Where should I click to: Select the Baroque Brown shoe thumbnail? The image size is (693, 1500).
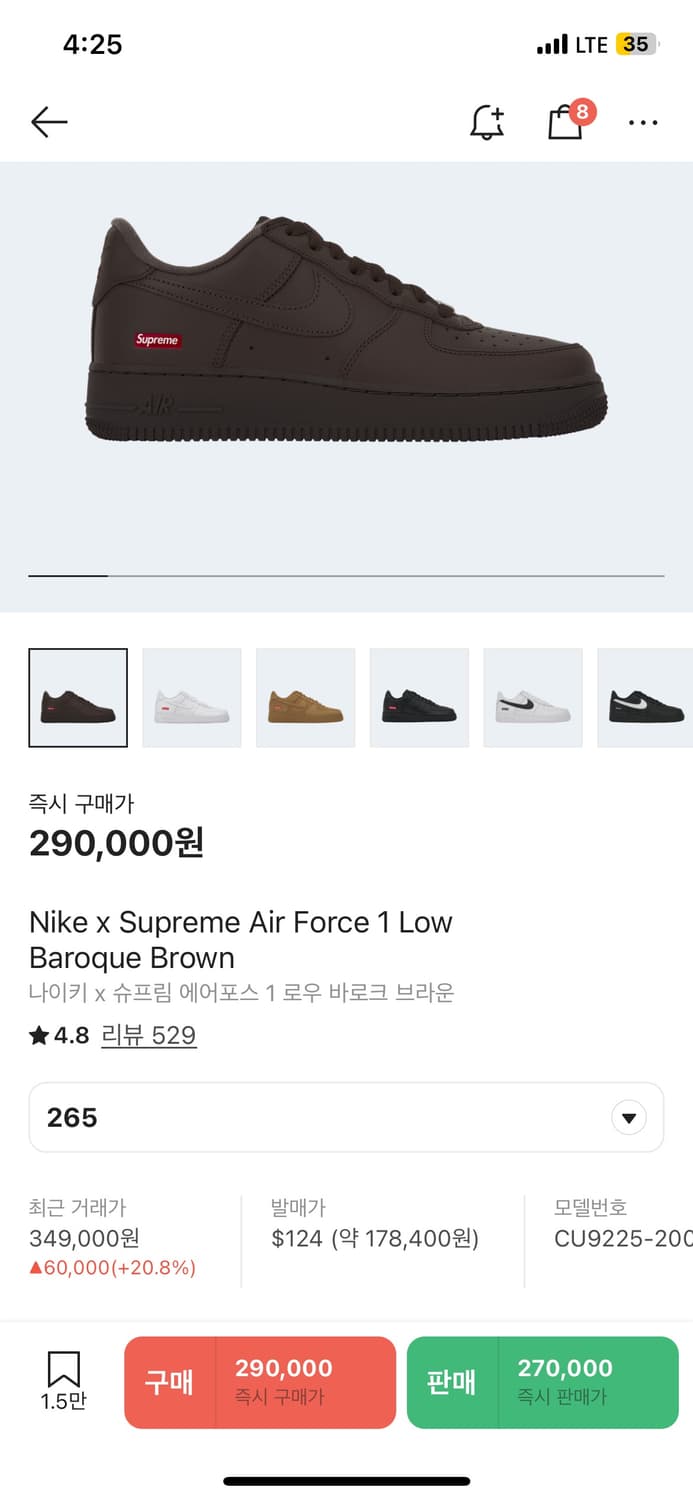click(78, 698)
